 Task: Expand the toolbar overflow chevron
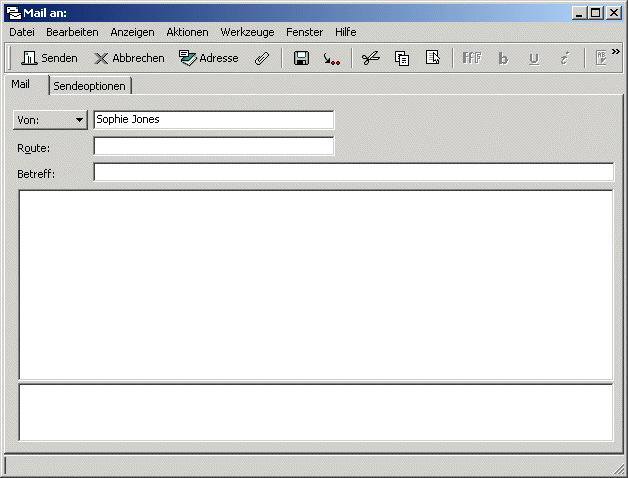616,51
